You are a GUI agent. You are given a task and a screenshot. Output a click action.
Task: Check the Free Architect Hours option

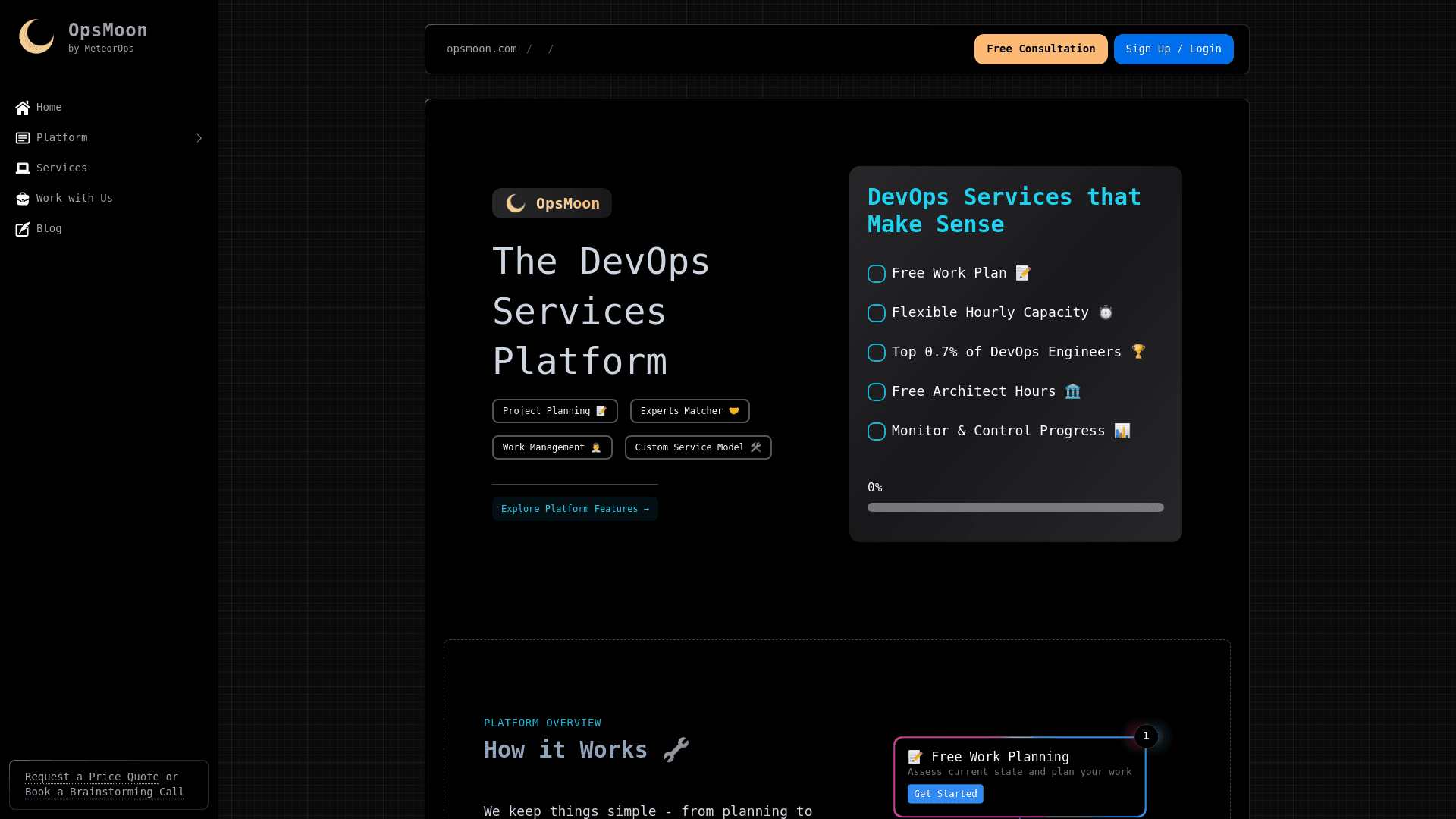[x=876, y=392]
